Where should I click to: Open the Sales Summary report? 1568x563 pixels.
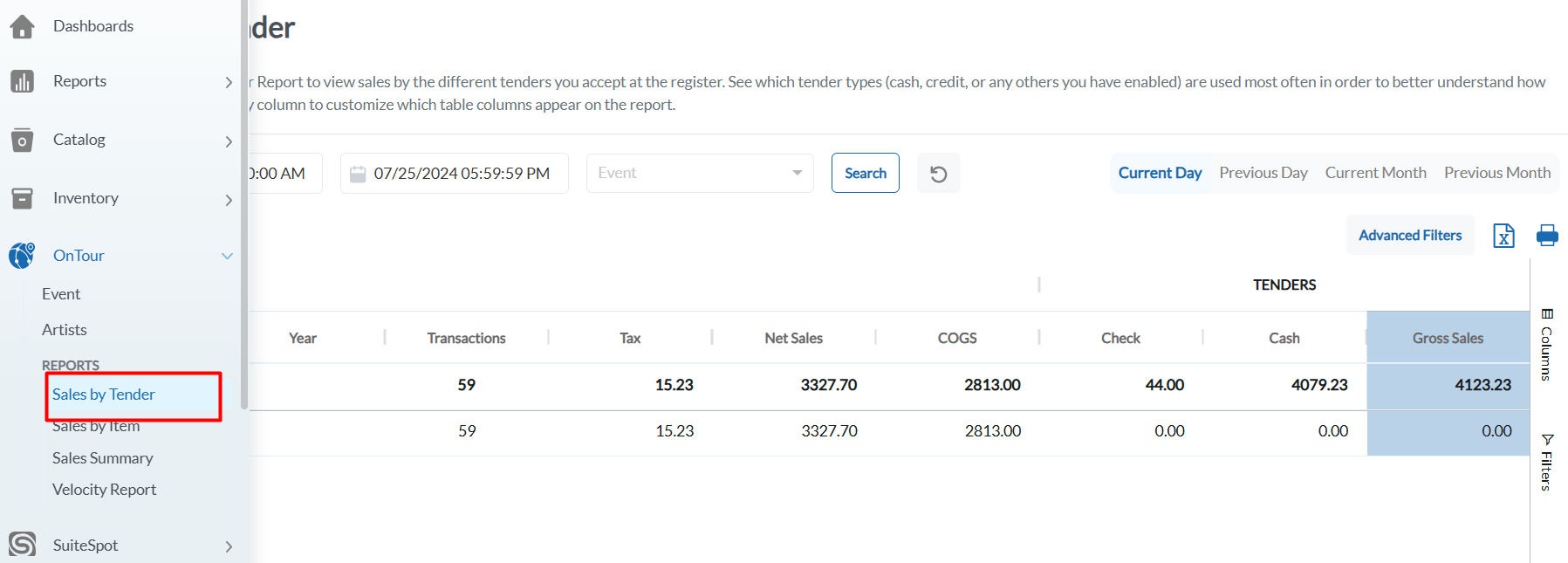pos(102,458)
